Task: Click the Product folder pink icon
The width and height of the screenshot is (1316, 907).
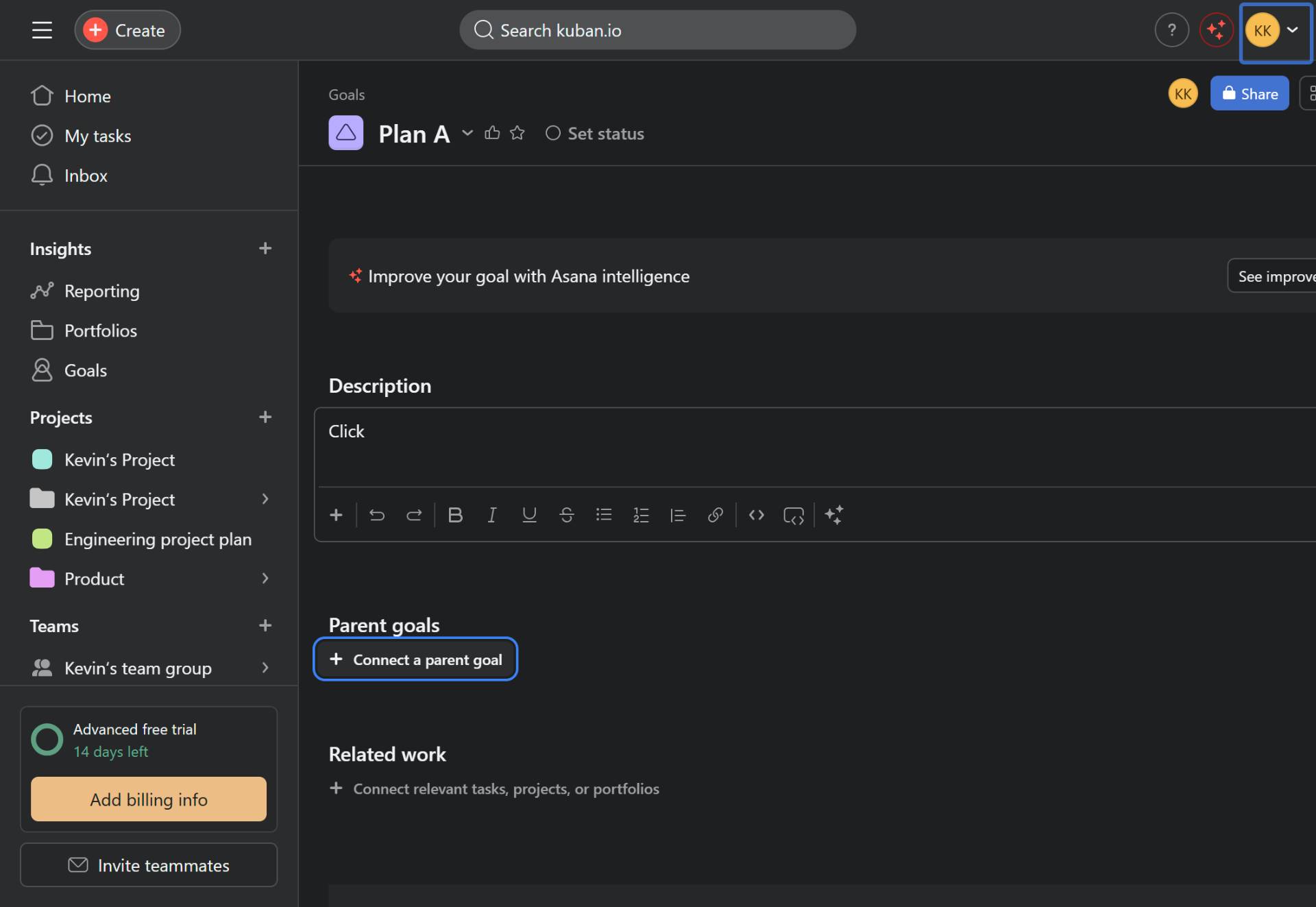Action: (42, 578)
